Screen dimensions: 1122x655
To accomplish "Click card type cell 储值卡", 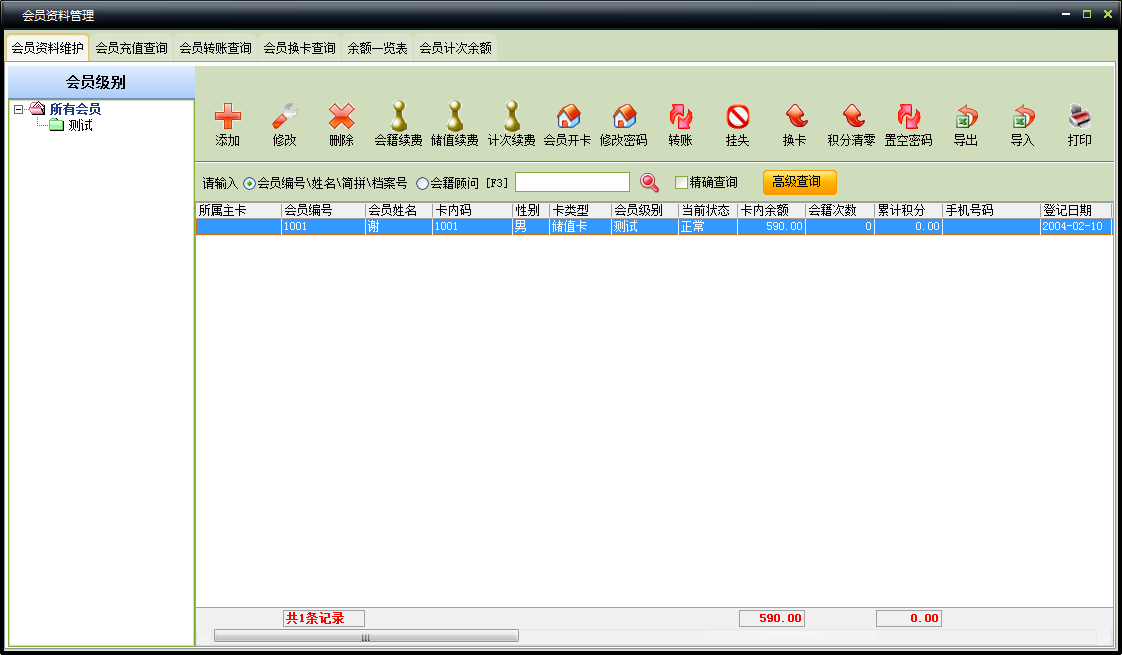I will [x=580, y=226].
